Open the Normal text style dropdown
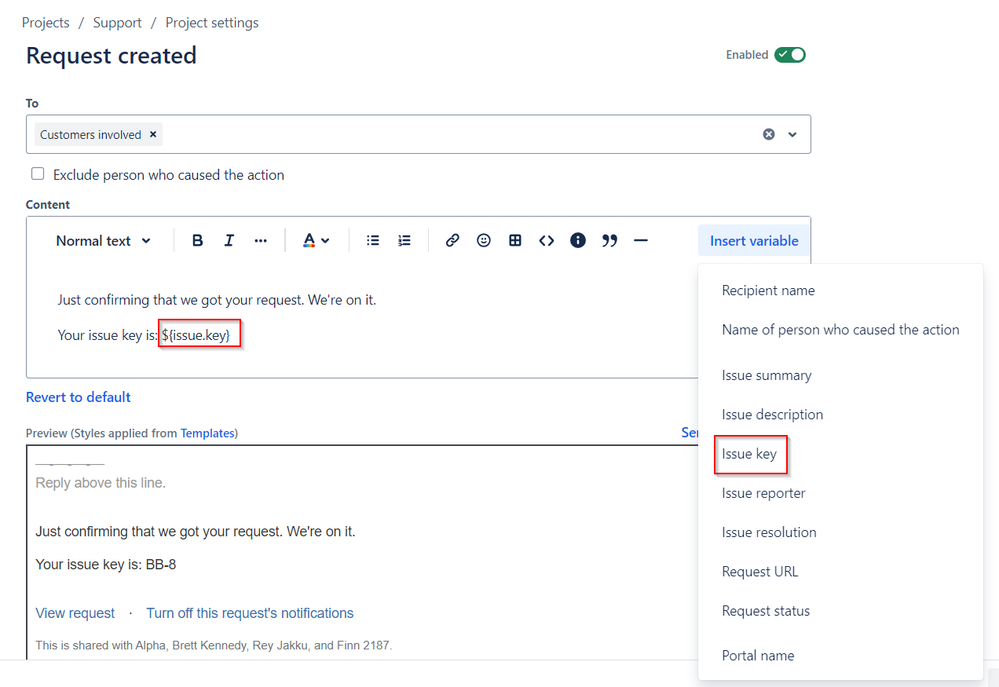Viewport: 999px width, 687px height. point(103,240)
